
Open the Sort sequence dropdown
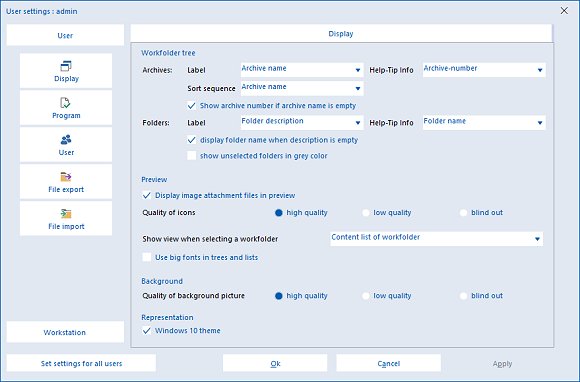pyautogui.click(x=302, y=88)
